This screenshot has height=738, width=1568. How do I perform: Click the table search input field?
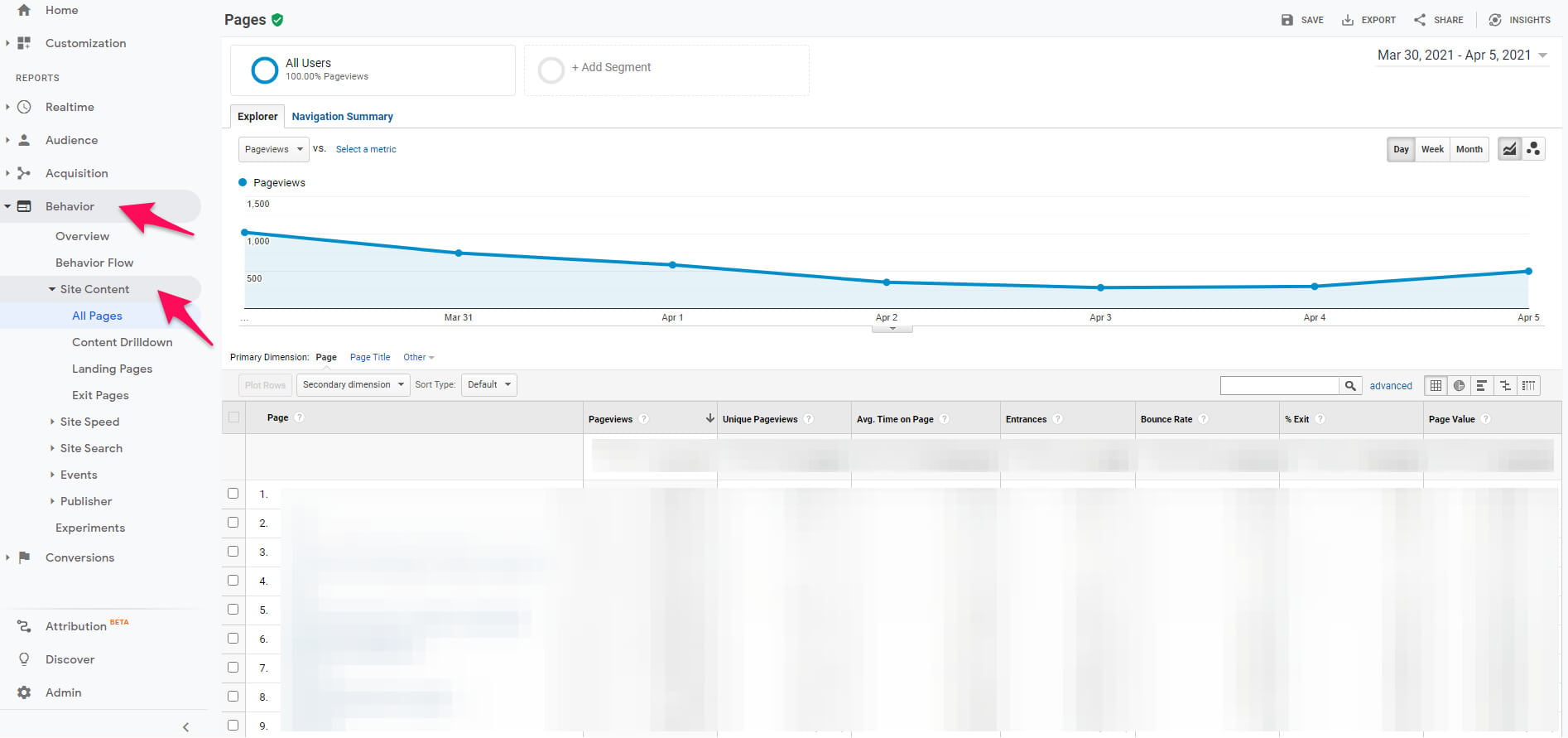pyautogui.click(x=1280, y=385)
